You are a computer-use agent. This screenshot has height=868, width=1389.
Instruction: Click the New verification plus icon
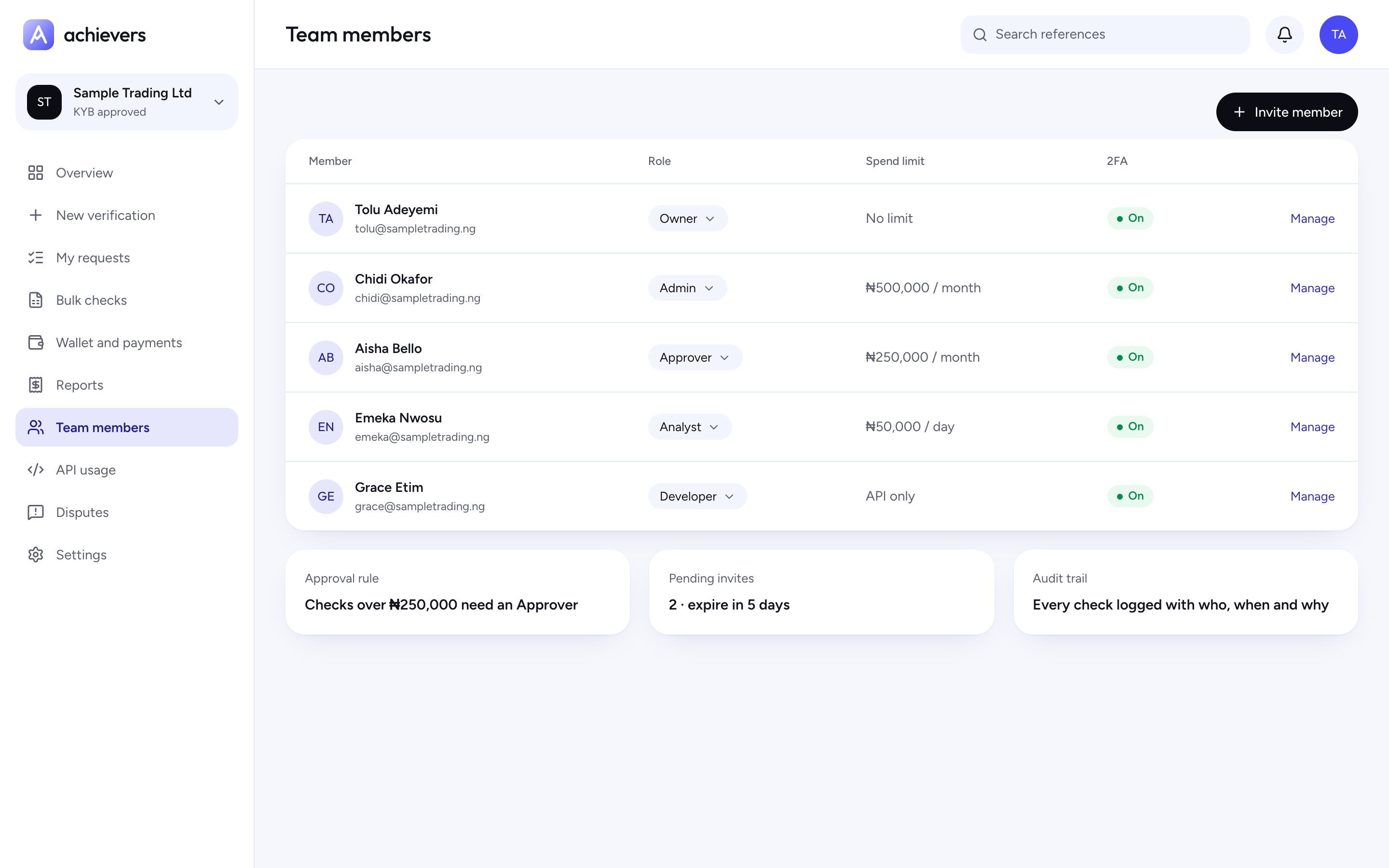click(36, 215)
